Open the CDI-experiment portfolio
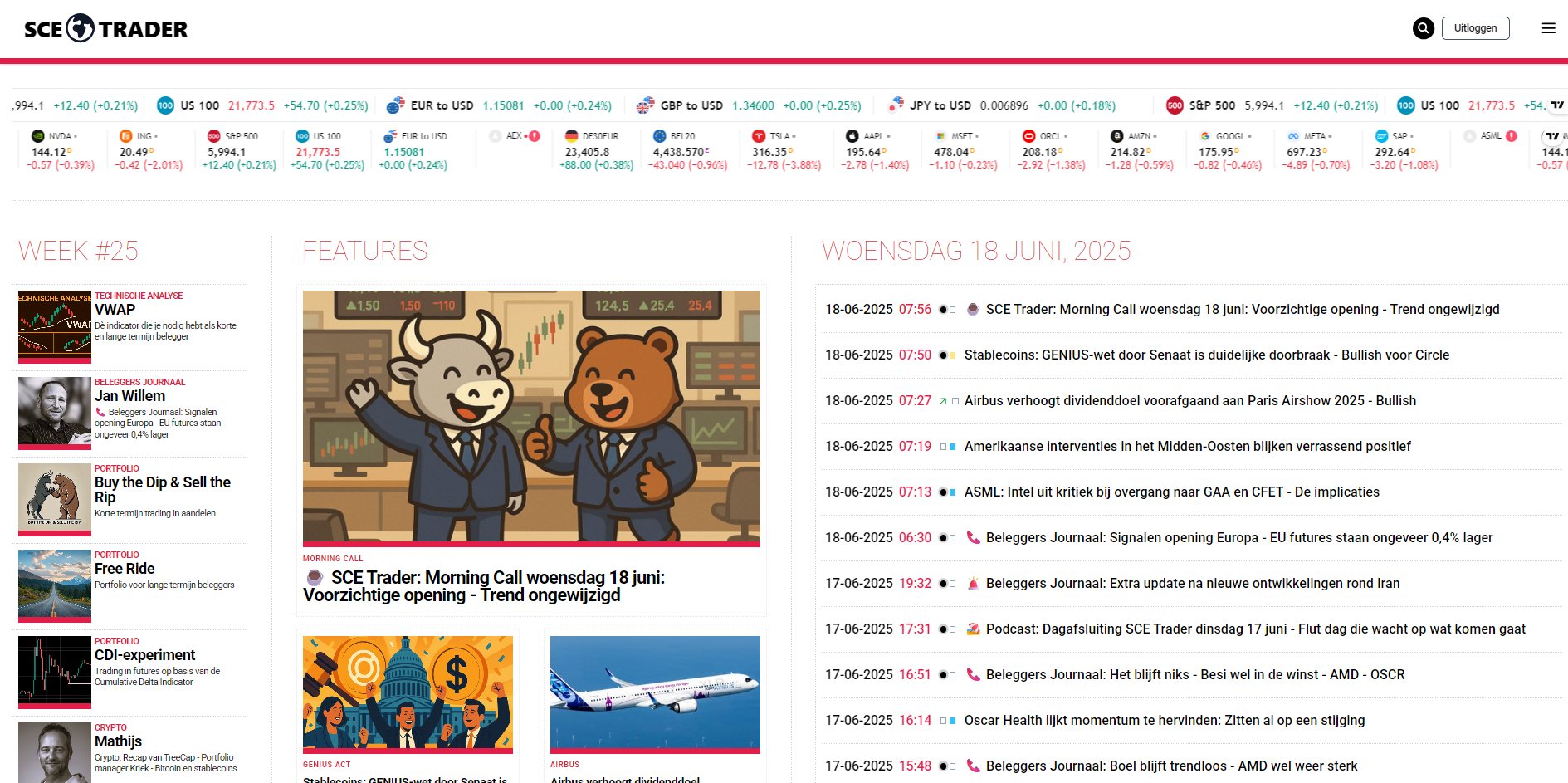 [x=145, y=655]
